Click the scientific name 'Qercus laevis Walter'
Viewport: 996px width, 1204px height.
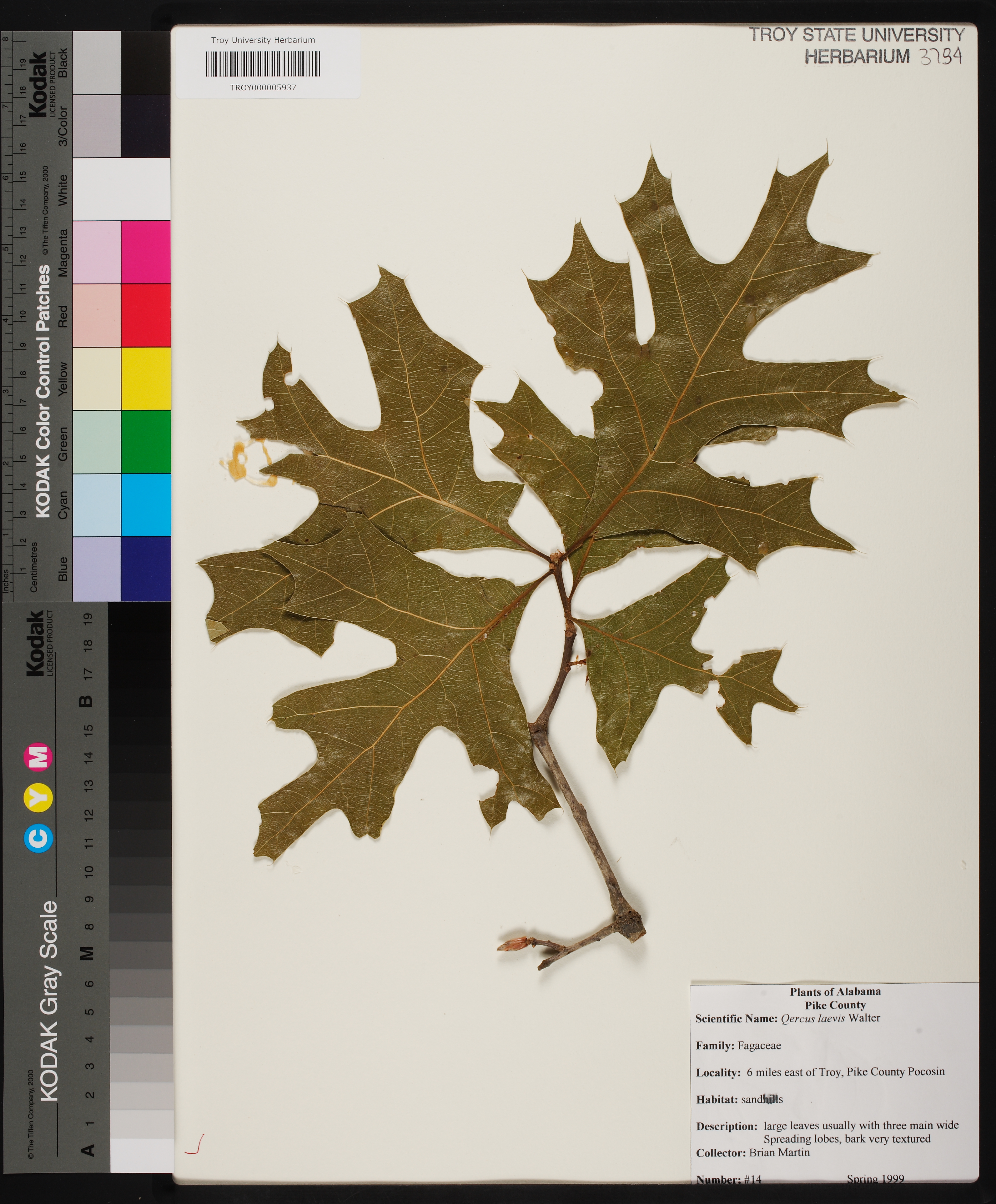click(x=830, y=1018)
